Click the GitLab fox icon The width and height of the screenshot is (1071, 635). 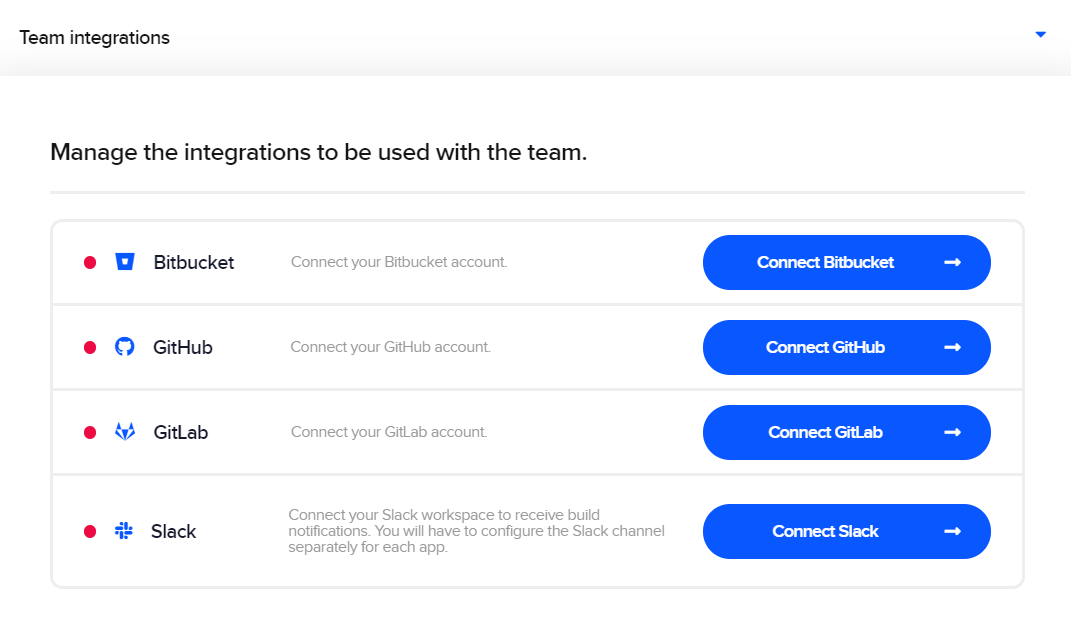124,432
